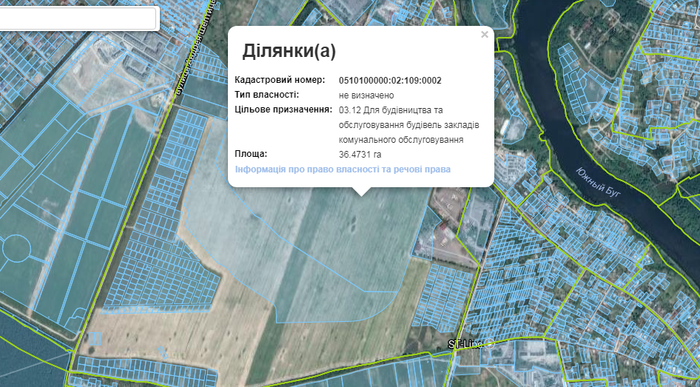This screenshot has width=700, height=387.
Task: Click the Кадастровий номер label
Action: [280, 80]
